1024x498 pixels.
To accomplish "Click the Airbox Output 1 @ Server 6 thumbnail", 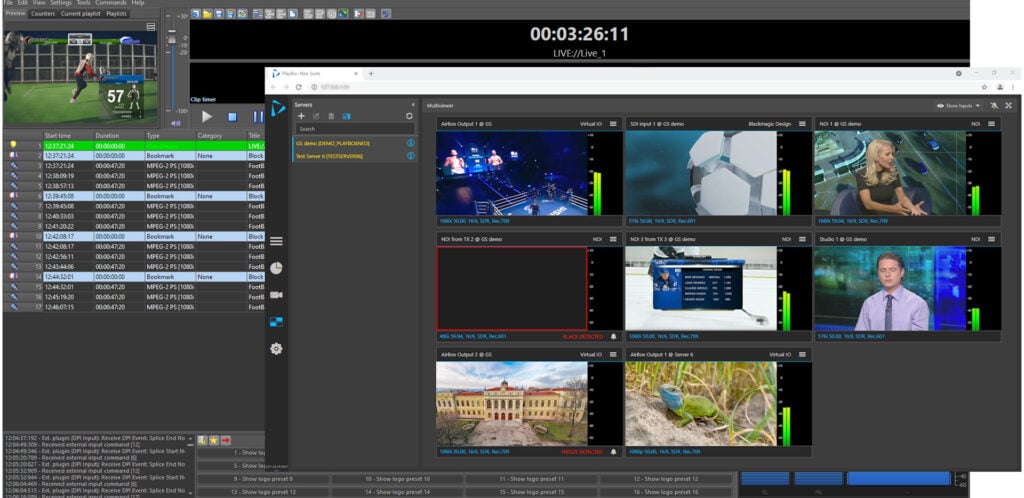I will (701, 404).
